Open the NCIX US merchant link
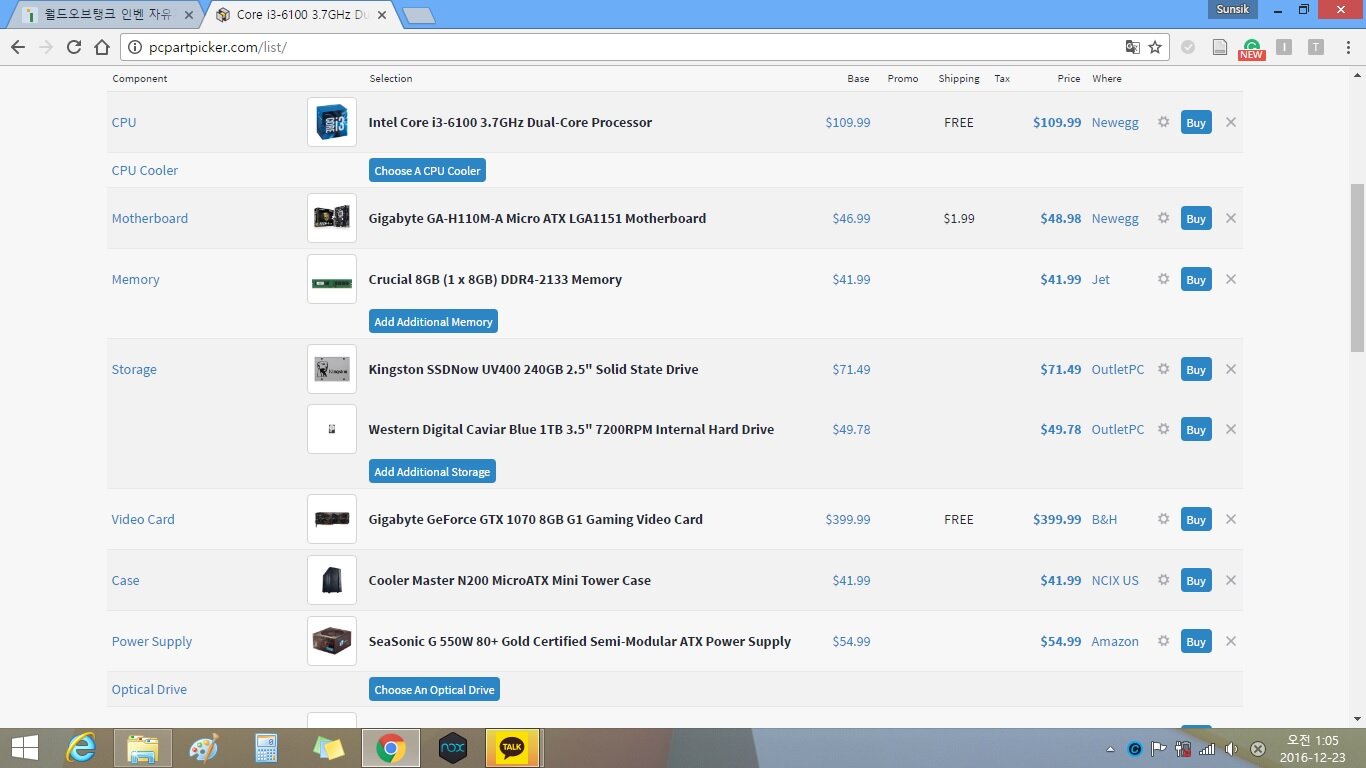The image size is (1366, 768). pos(1115,580)
